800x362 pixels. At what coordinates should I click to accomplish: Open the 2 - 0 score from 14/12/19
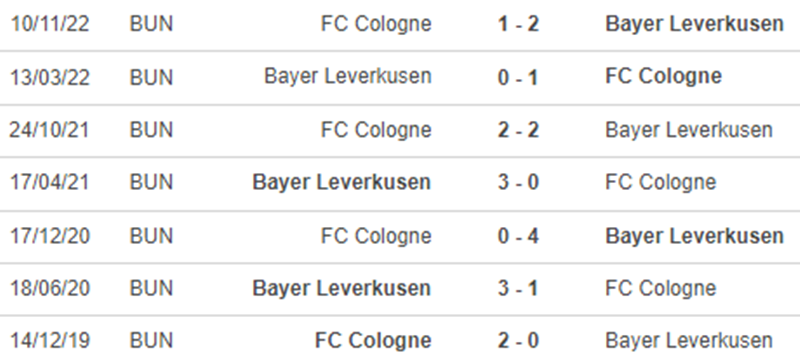click(518, 341)
